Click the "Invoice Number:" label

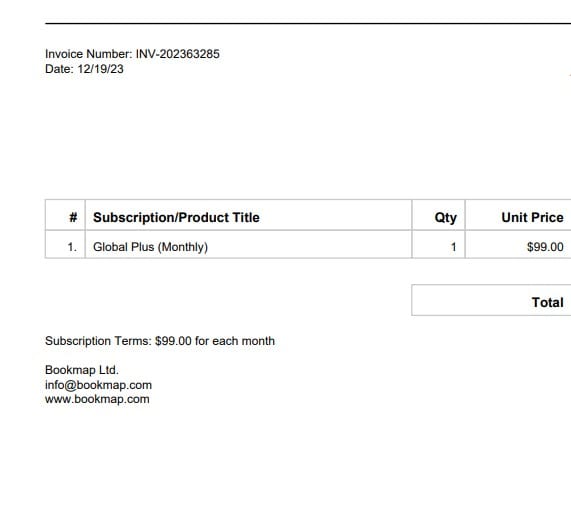88,54
